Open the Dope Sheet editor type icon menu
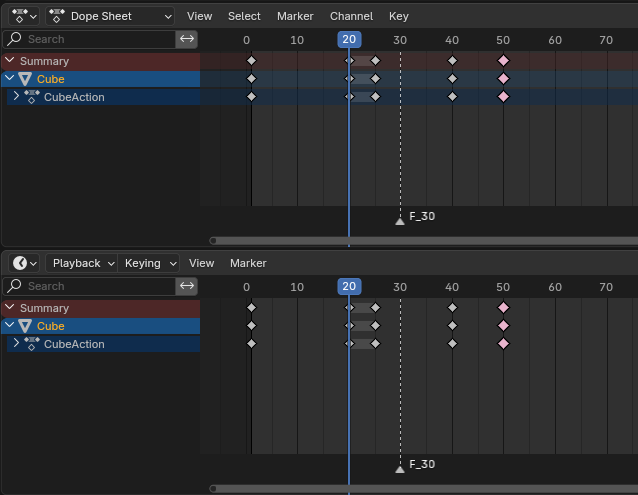Viewport: 638px width, 495px height. 23,16
